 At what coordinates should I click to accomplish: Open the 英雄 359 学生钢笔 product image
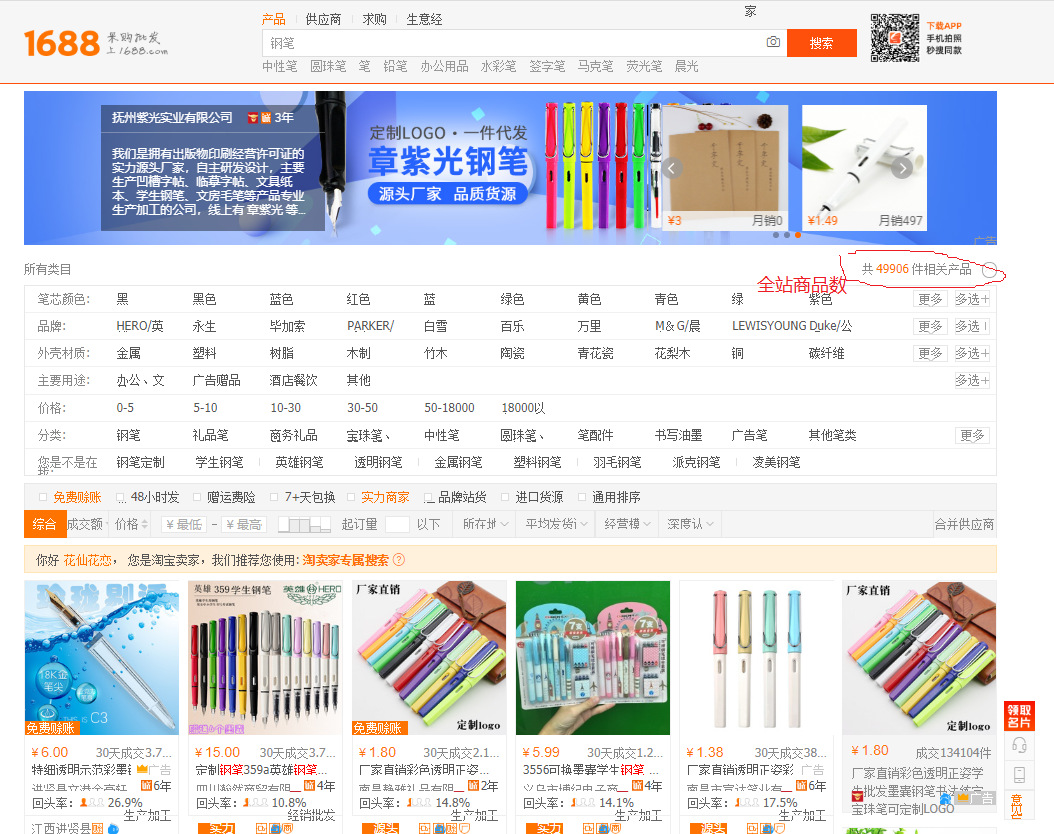pyautogui.click(x=266, y=658)
